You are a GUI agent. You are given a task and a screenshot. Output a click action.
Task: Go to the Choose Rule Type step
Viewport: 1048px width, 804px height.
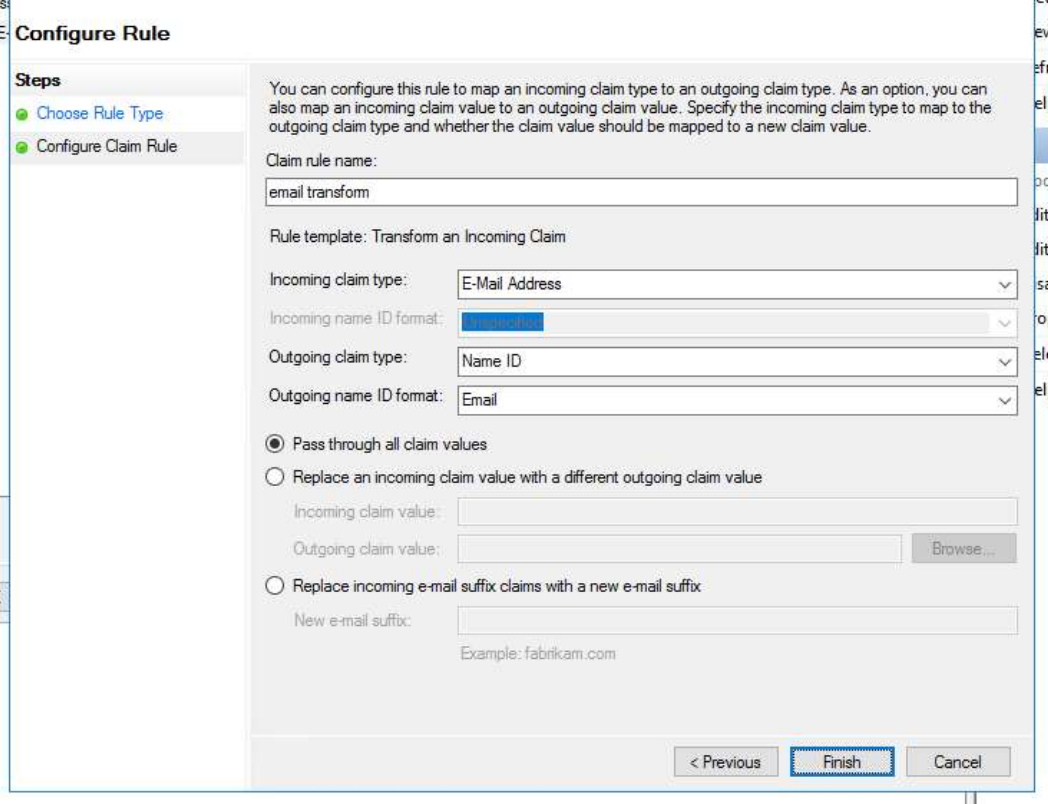click(99, 114)
